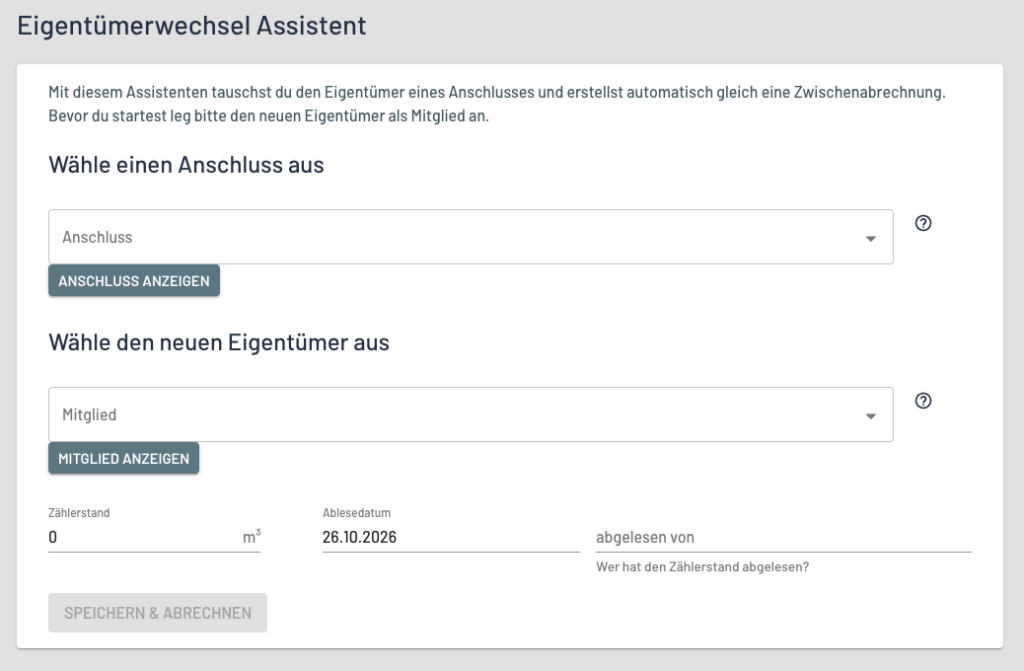Open help icon beside Anschluss dropdown
Viewport: 1024px width, 671px height.
pyautogui.click(x=923, y=223)
